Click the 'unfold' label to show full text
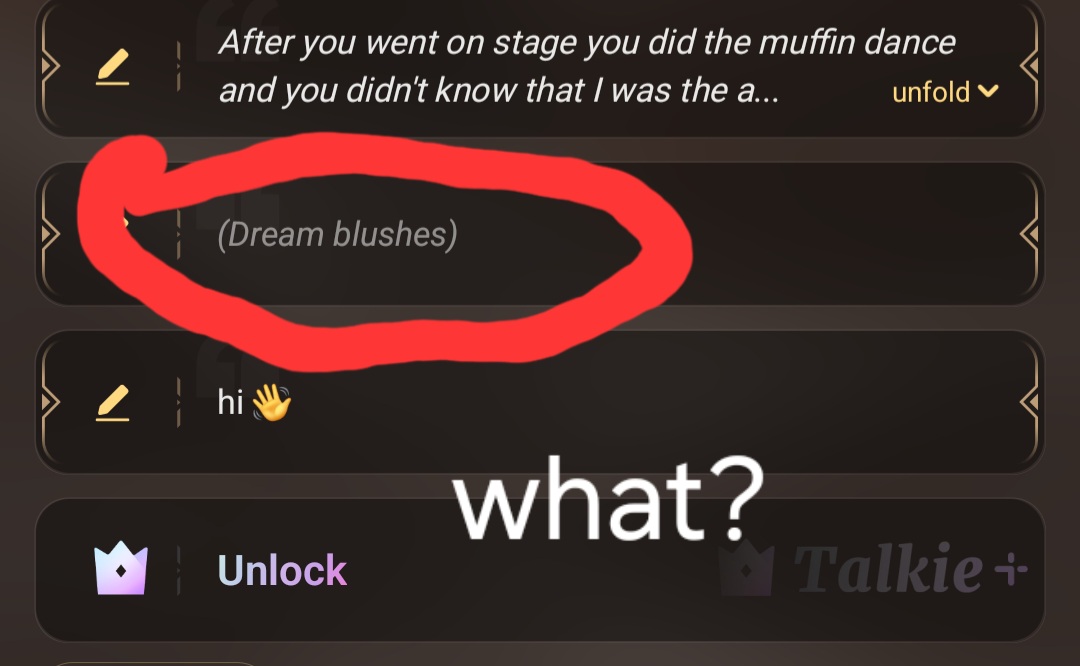This screenshot has width=1080, height=666. [931, 92]
